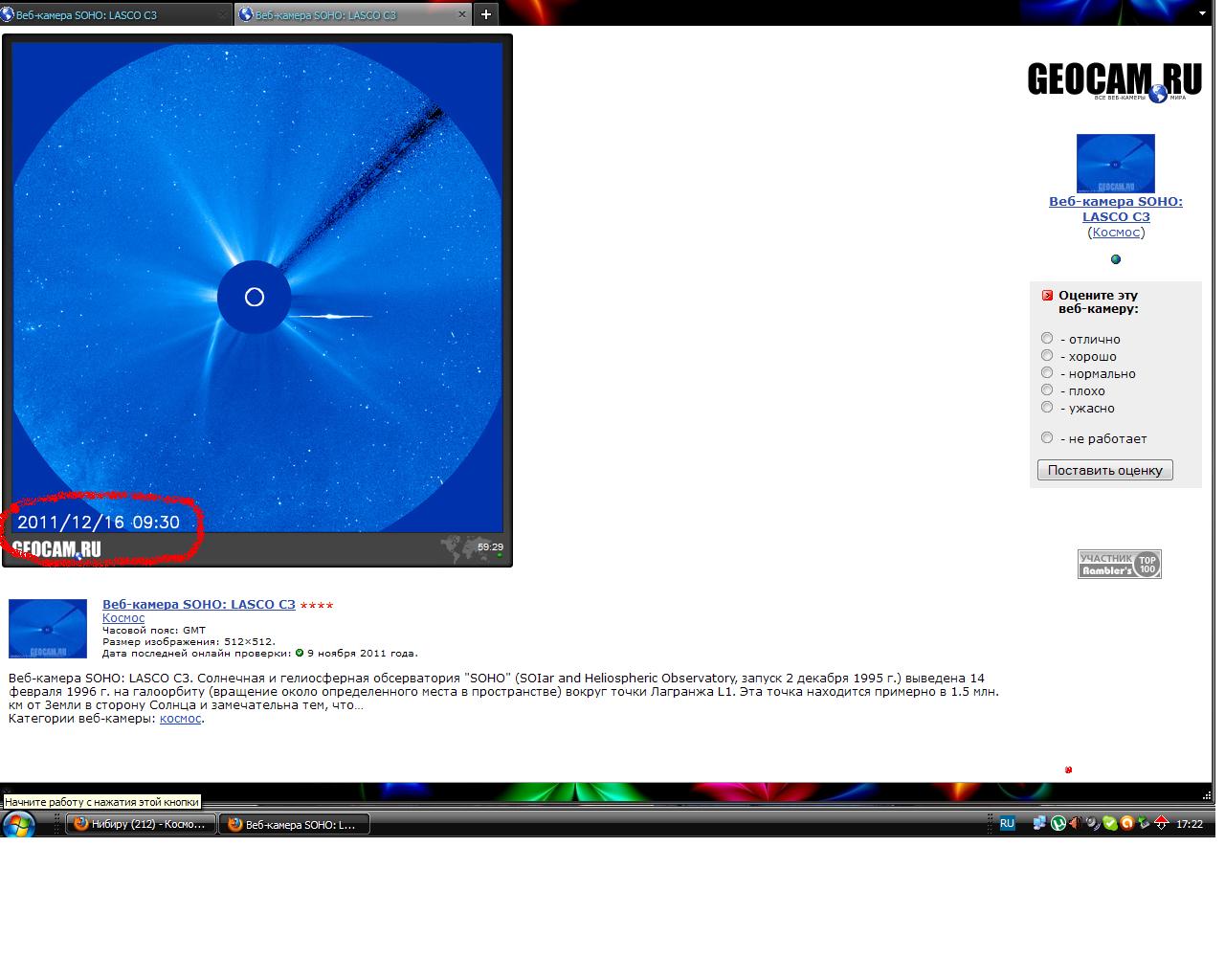Click the right sidebar LASCO thumbnail

[1116, 164]
